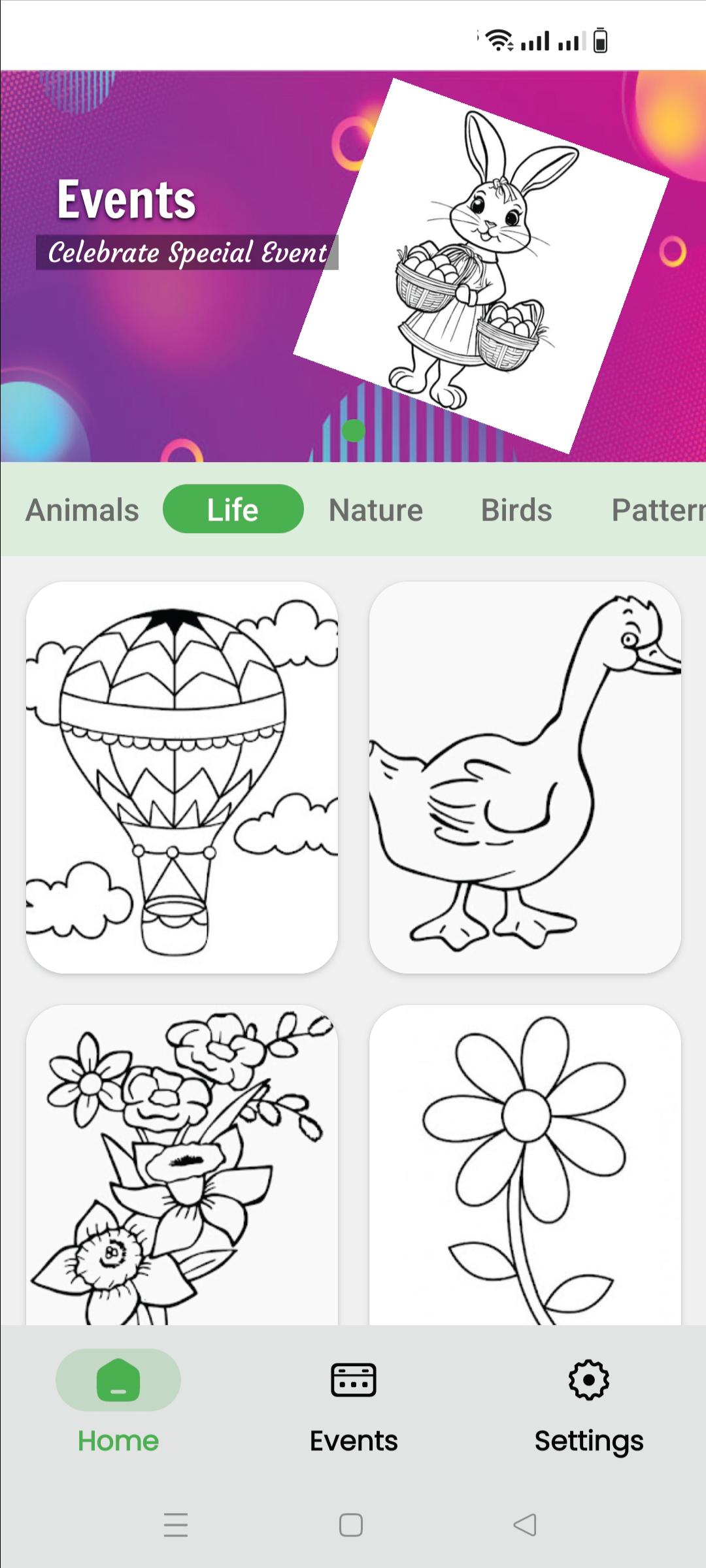
Task: Tap the Android back triangle button
Action: tap(525, 1525)
